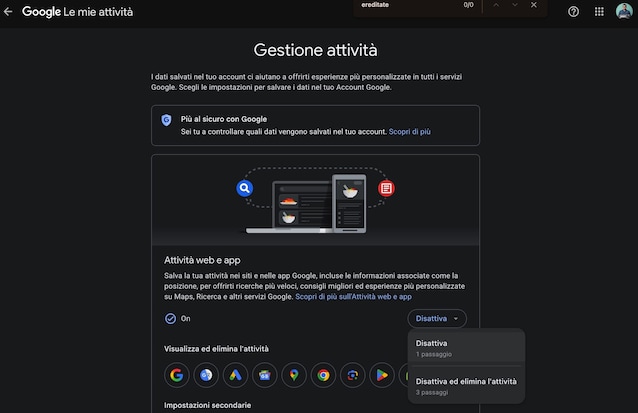Click the Attività web e app heading
The height and width of the screenshot is (413, 638).
pos(202,260)
